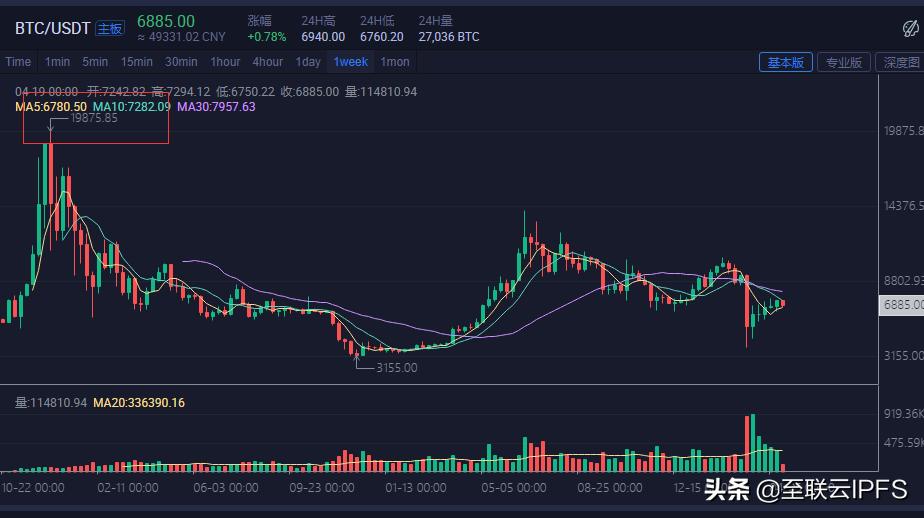This screenshot has width=924, height=518.
Task: Activate the 基本版 basic view
Action: coord(785,62)
